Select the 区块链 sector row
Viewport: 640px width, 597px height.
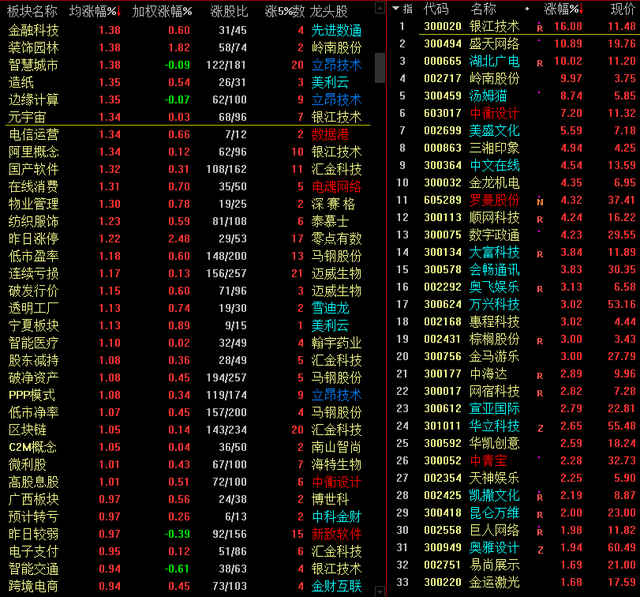188,430
